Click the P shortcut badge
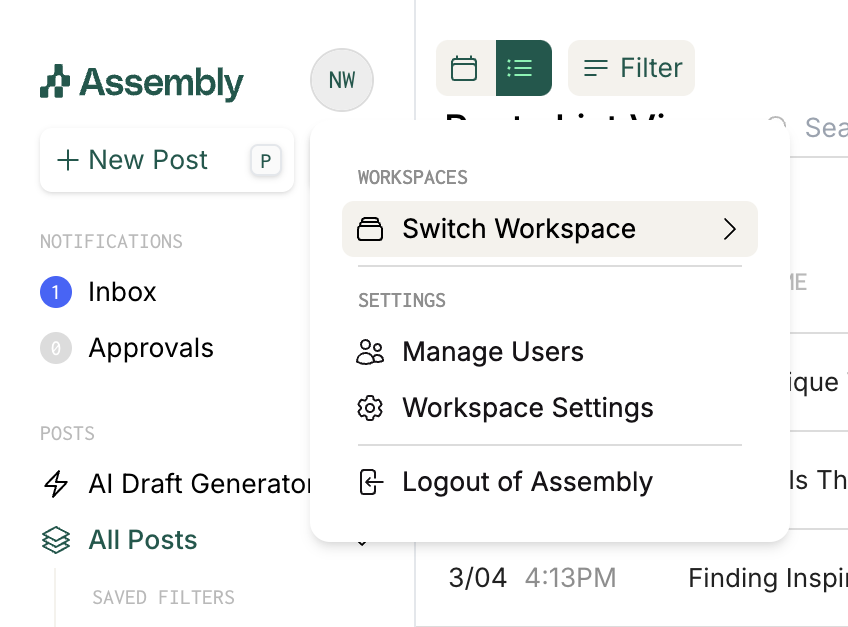 pyautogui.click(x=266, y=160)
